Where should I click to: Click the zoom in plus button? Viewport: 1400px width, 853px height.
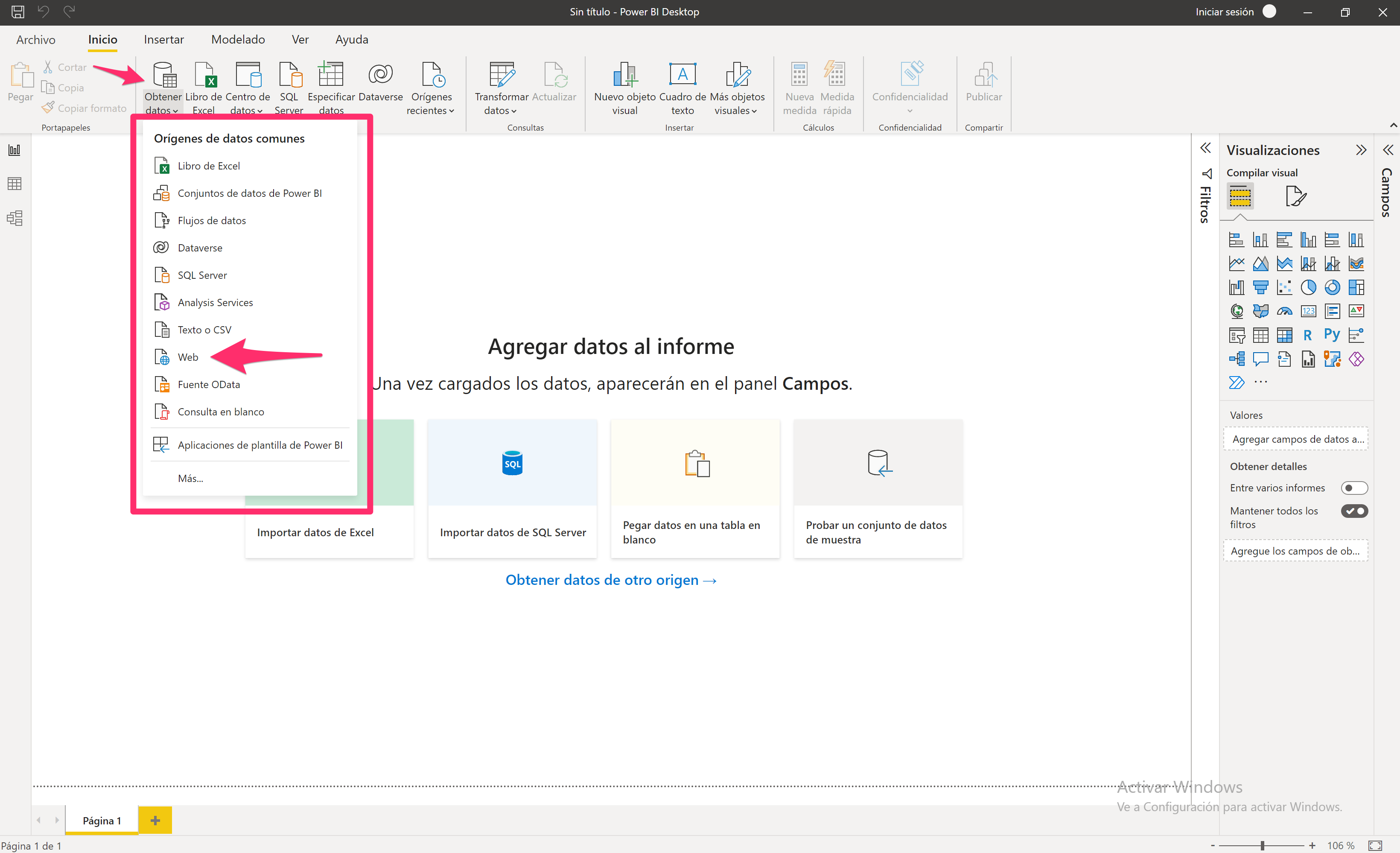tap(1312, 846)
